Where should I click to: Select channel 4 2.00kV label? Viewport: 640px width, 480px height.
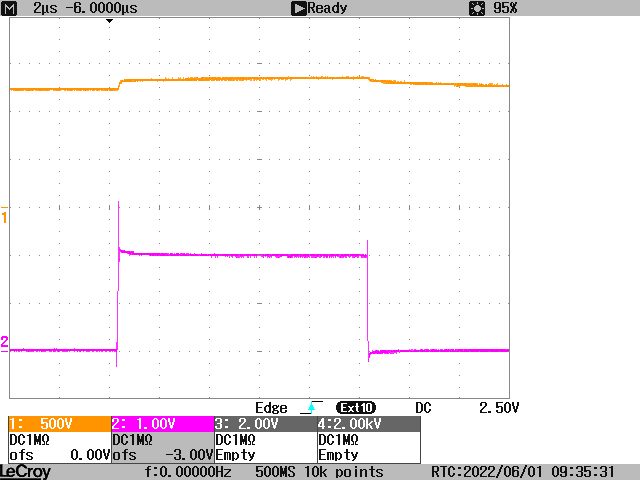click(x=369, y=424)
